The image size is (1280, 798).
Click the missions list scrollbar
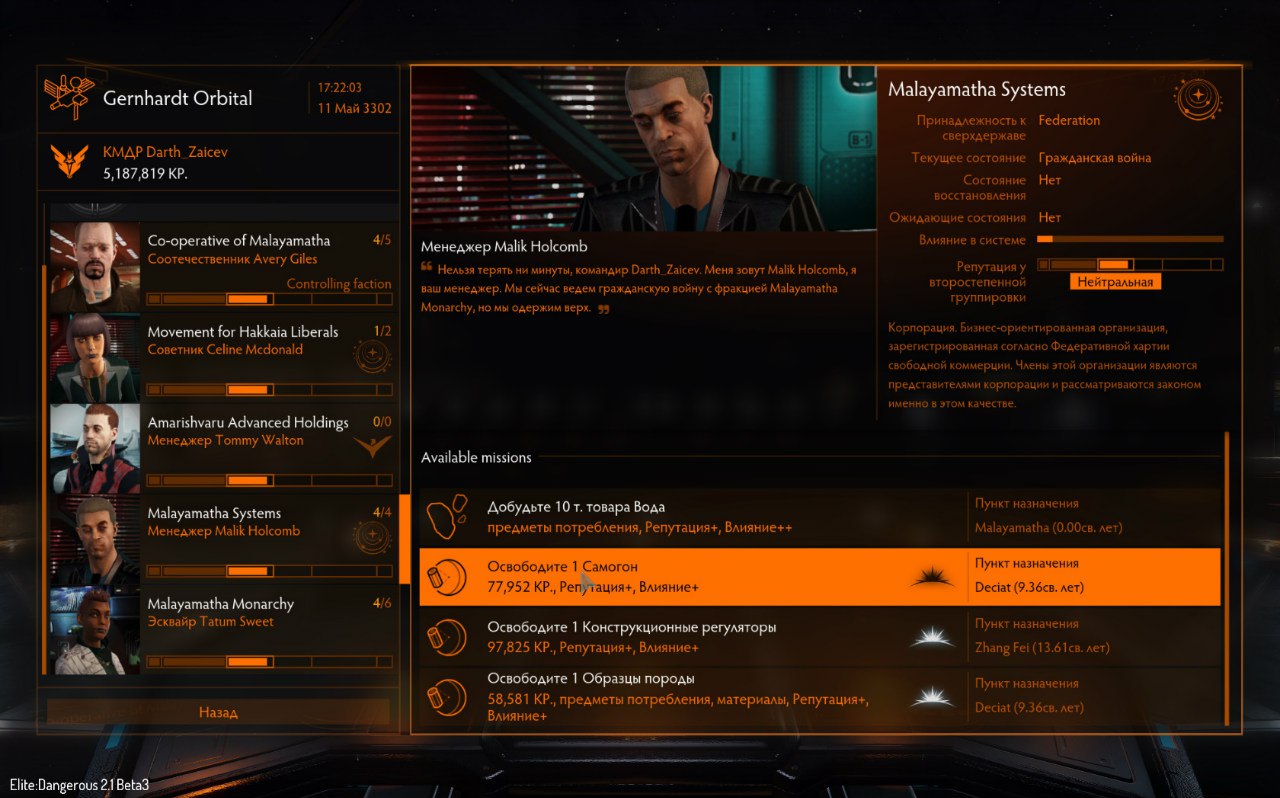coord(1227,577)
